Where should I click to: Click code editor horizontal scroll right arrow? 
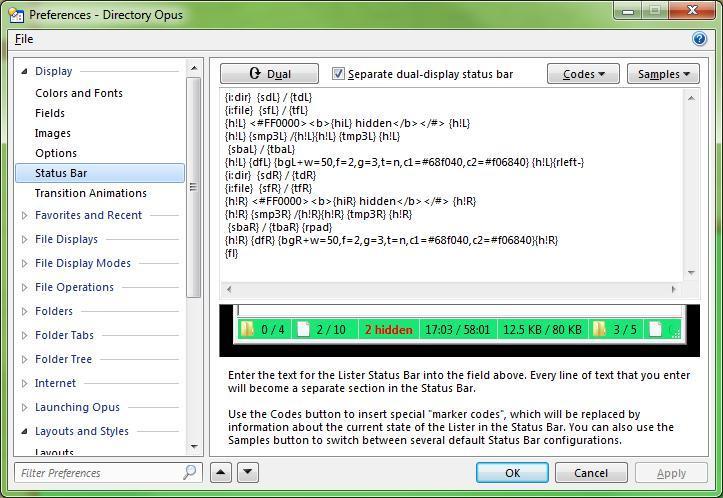(673, 289)
